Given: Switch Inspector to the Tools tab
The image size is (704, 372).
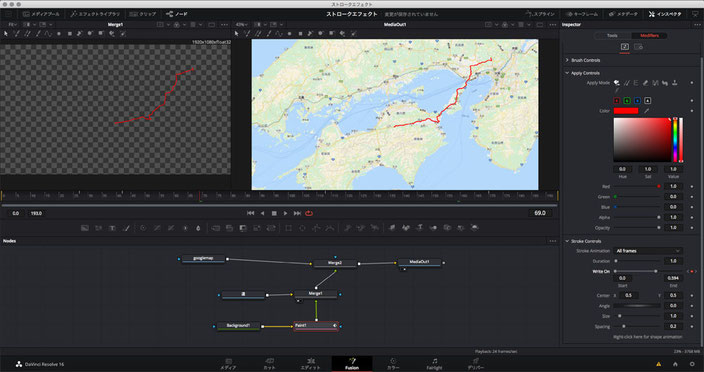Looking at the screenshot, I should pos(612,35).
